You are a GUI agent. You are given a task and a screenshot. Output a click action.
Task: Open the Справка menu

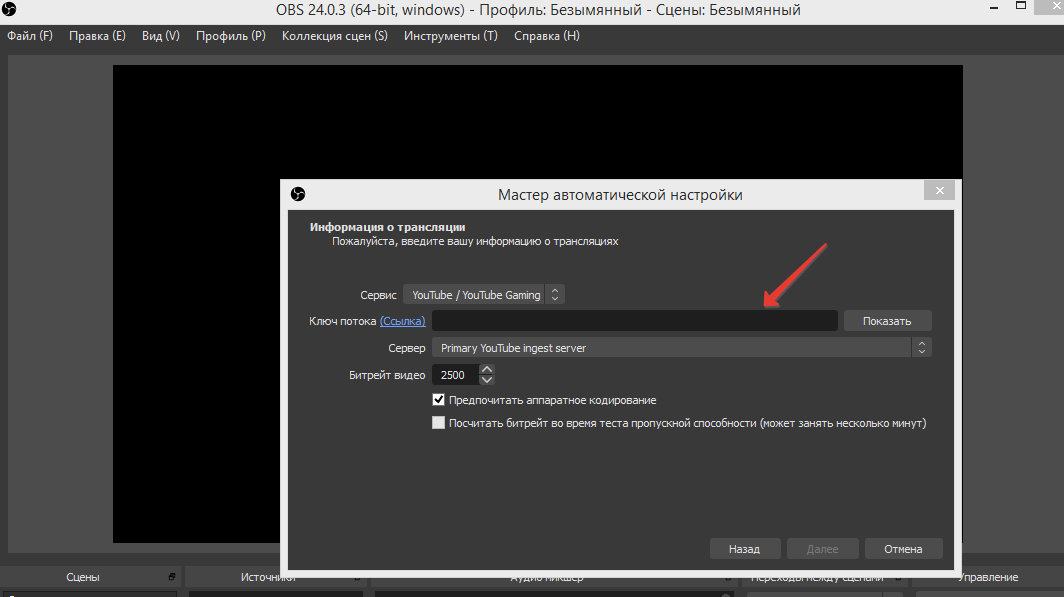(547, 36)
